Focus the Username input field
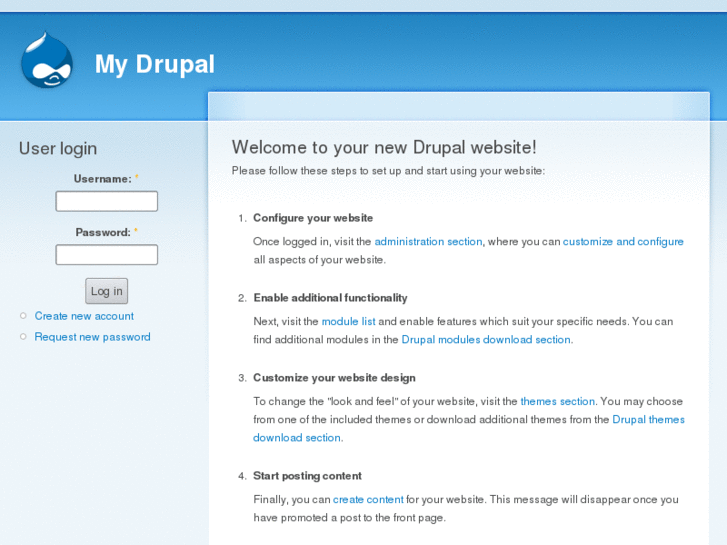Image resolution: width=727 pixels, height=545 pixels. point(107,201)
